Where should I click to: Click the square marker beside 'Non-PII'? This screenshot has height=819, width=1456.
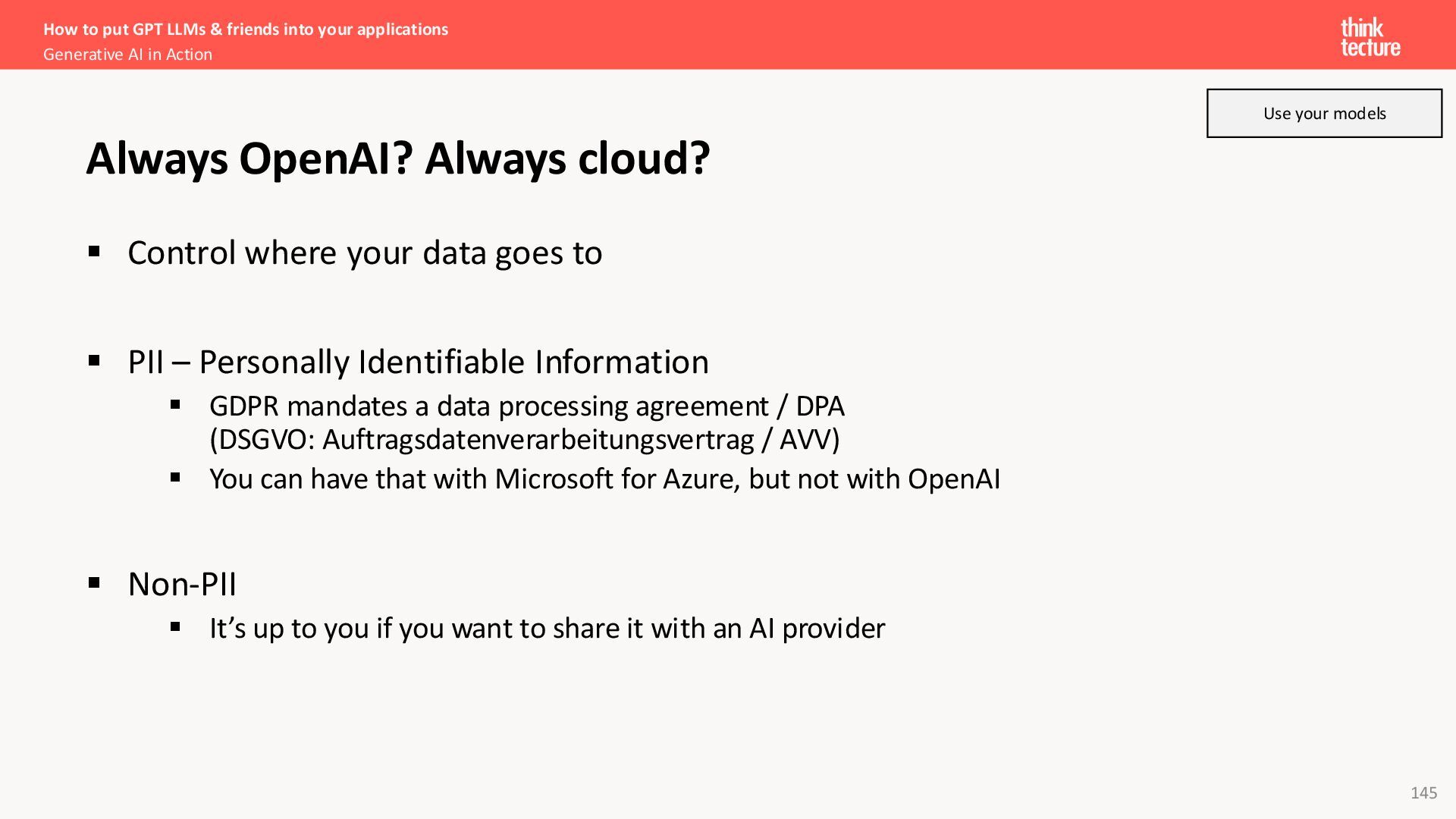[x=94, y=583]
